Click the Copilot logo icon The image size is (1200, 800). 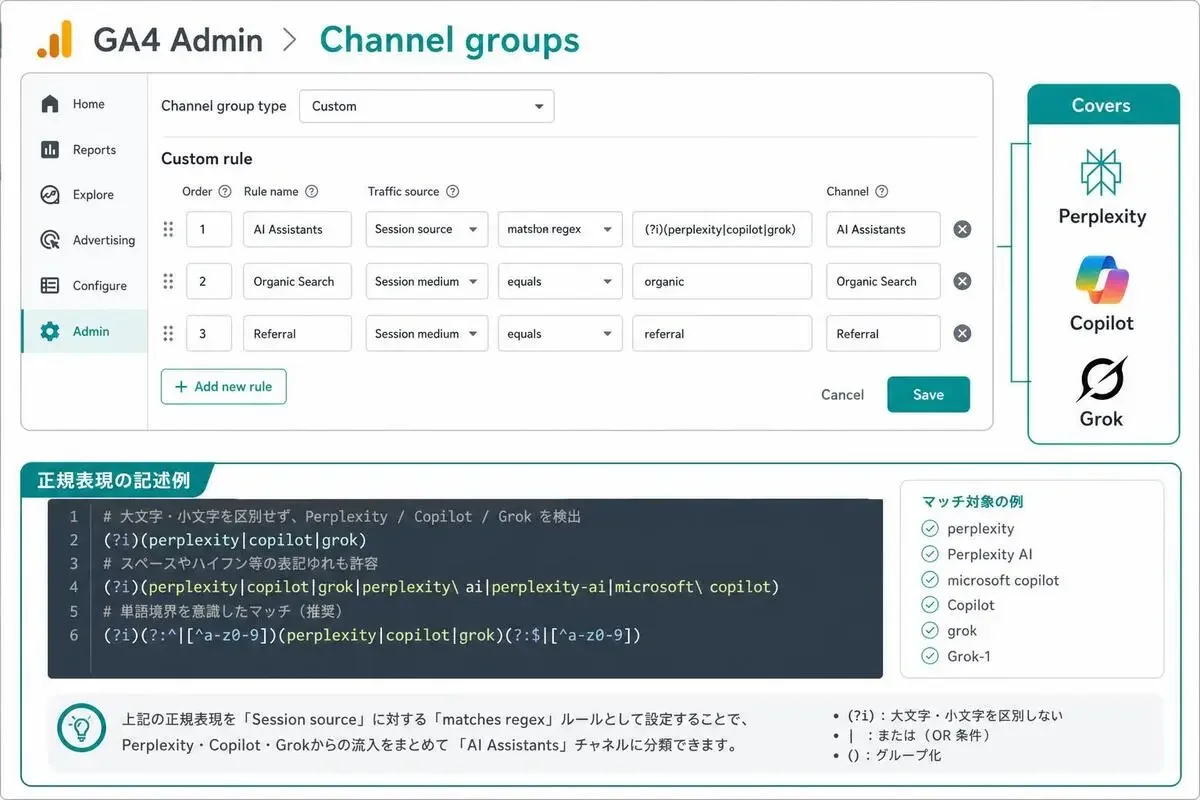point(1101,281)
